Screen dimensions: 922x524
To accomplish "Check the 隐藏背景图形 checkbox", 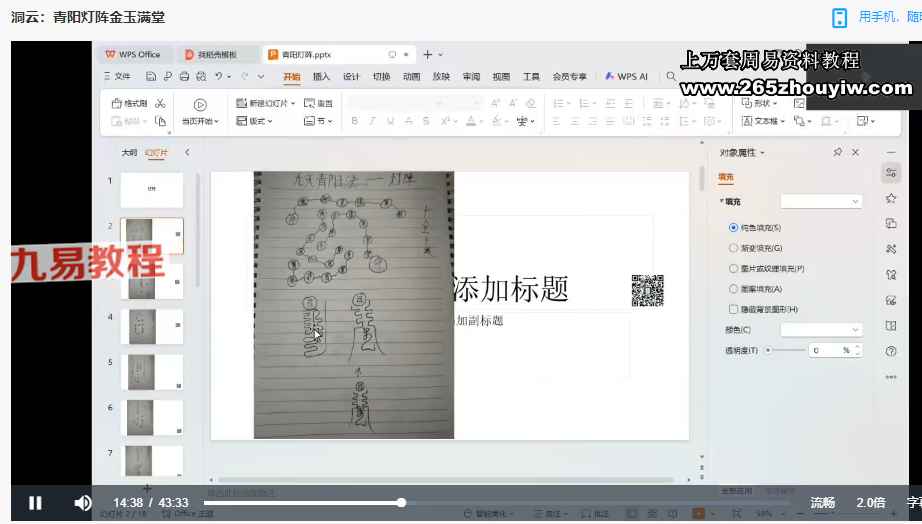I will point(734,309).
